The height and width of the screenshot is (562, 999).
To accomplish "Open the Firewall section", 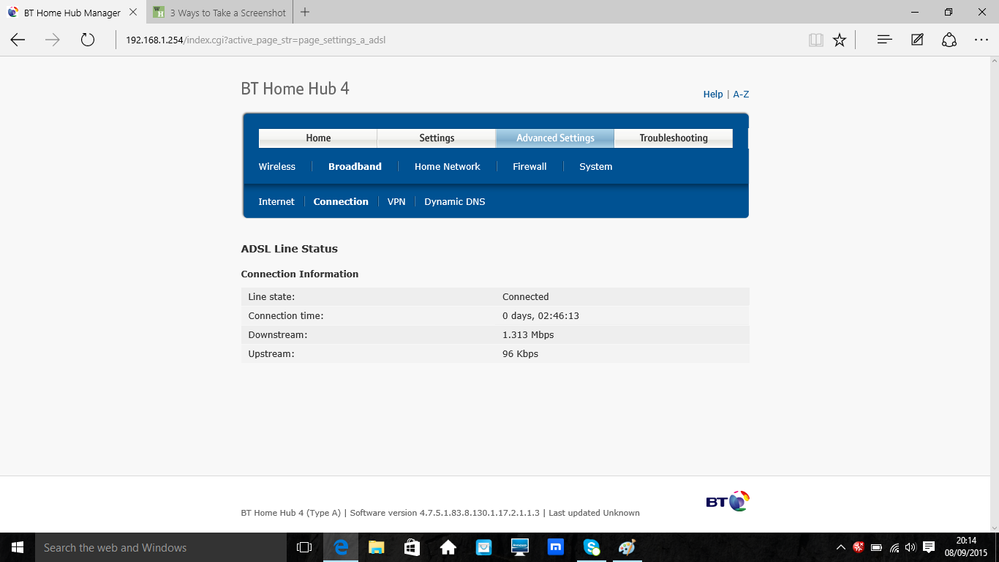I will [529, 166].
